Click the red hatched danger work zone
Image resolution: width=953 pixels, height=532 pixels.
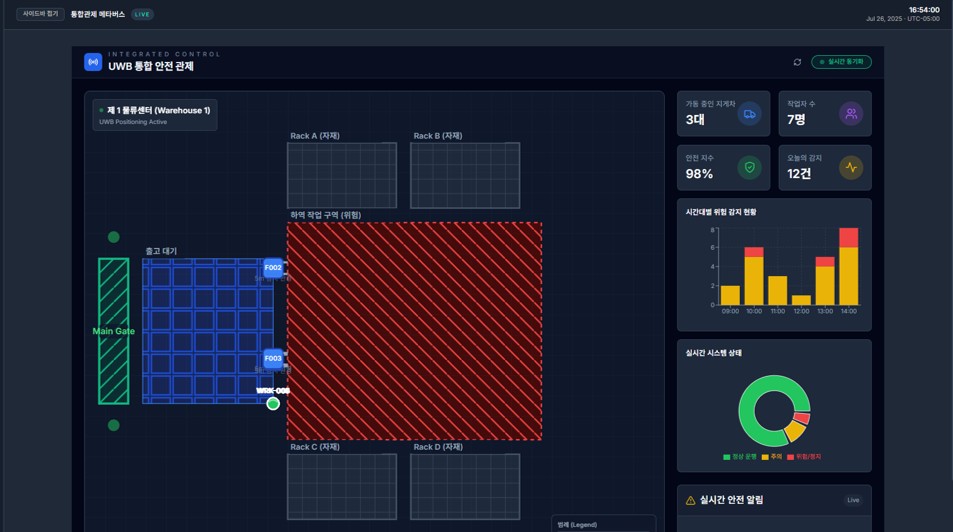pyautogui.click(x=414, y=331)
